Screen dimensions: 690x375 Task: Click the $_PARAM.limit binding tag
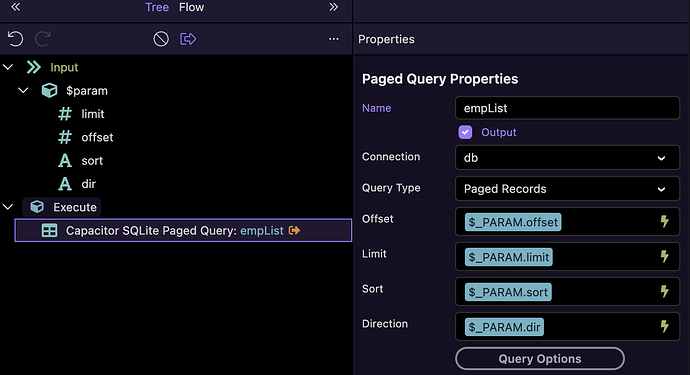[509, 257]
